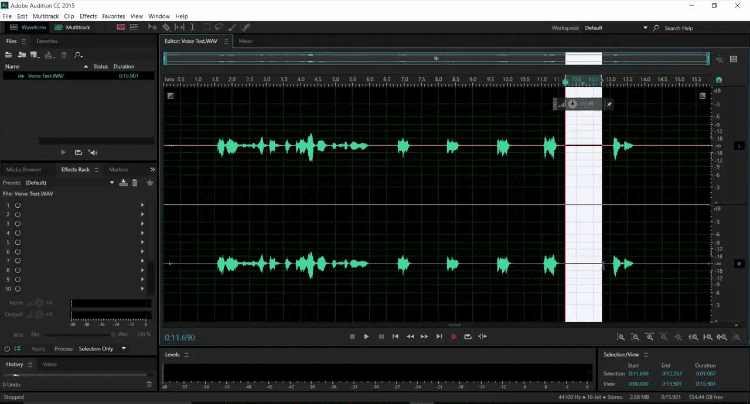Select the Time Selection tool
The height and width of the screenshot is (404, 750).
point(192,27)
